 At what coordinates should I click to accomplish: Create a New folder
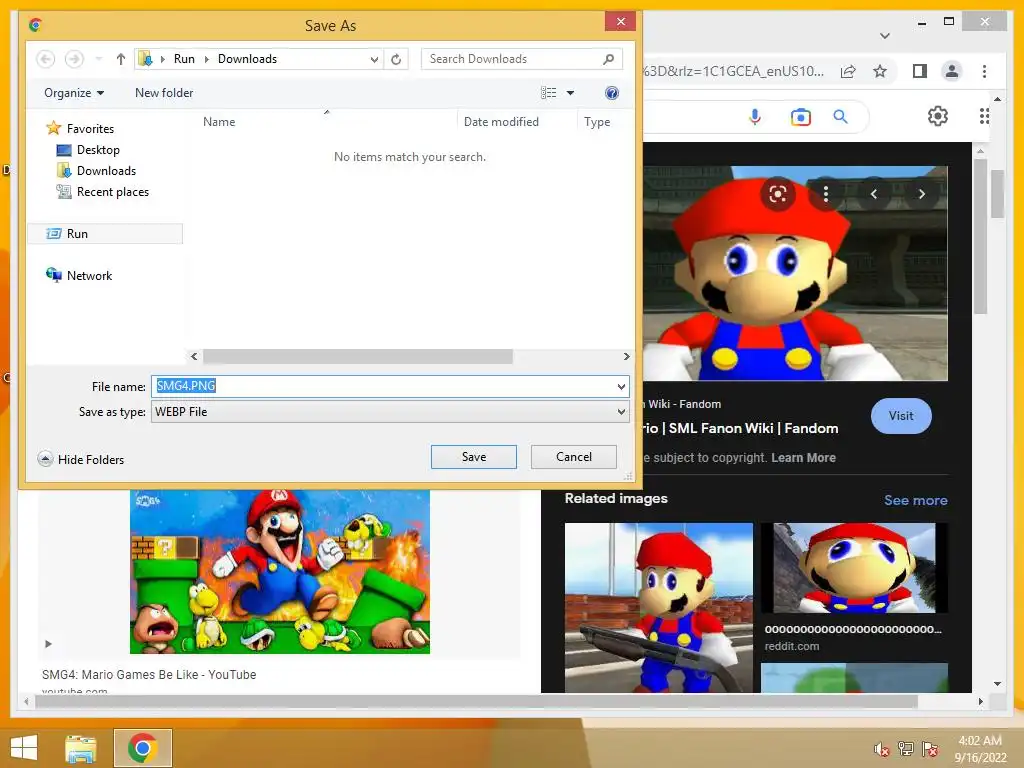(164, 93)
